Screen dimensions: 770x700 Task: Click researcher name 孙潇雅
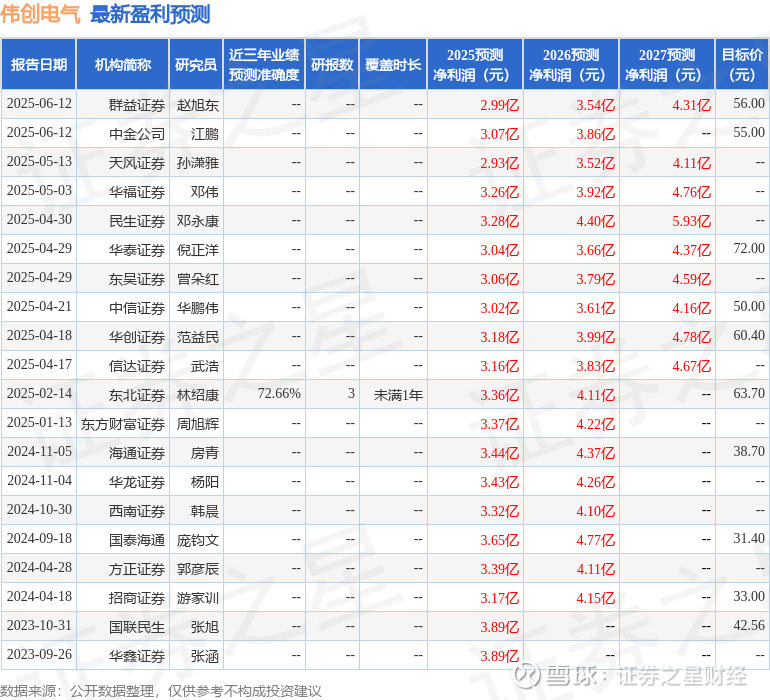click(197, 163)
